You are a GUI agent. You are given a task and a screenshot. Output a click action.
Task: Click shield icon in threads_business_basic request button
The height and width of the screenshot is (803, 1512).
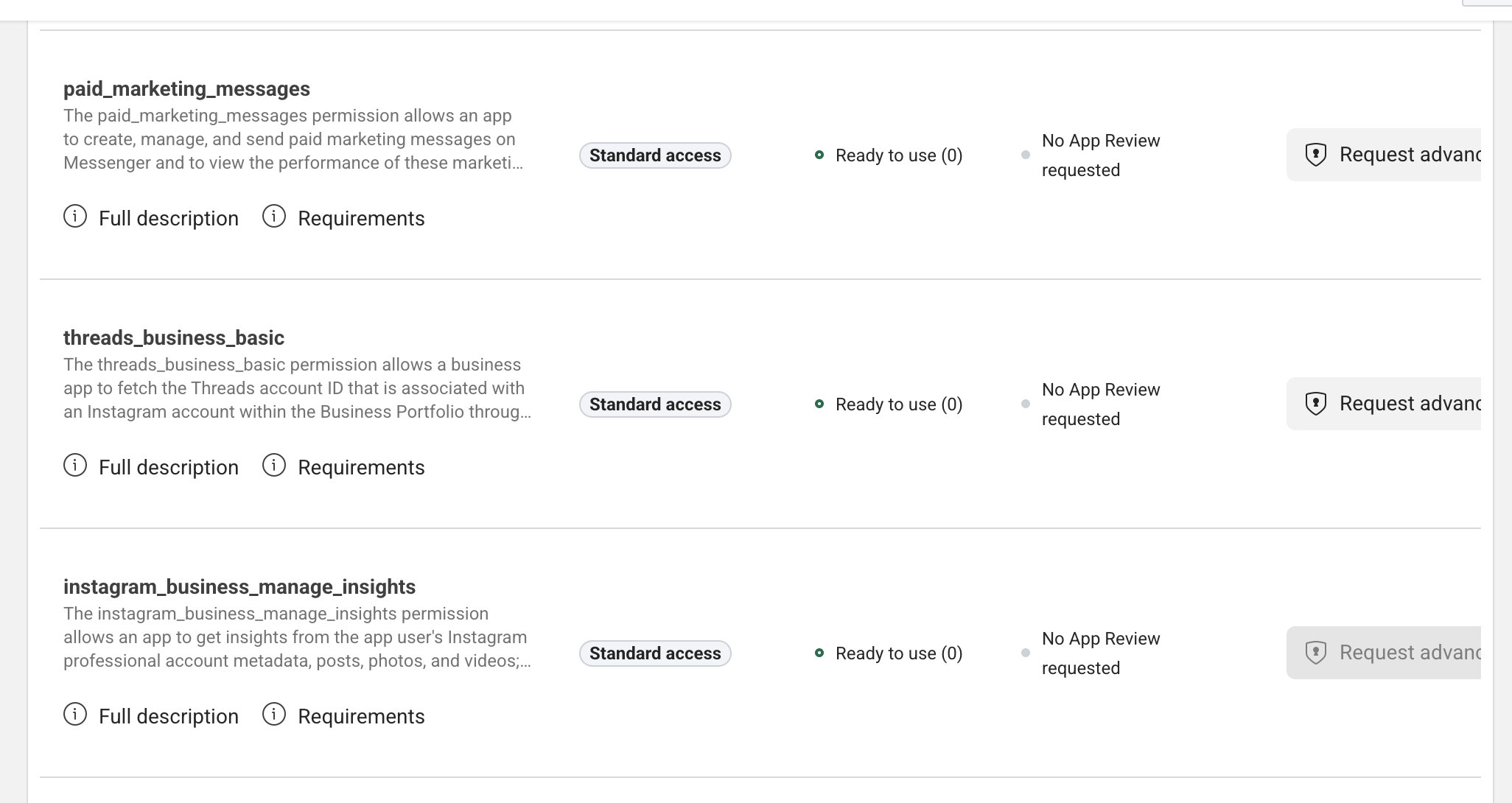tap(1315, 404)
